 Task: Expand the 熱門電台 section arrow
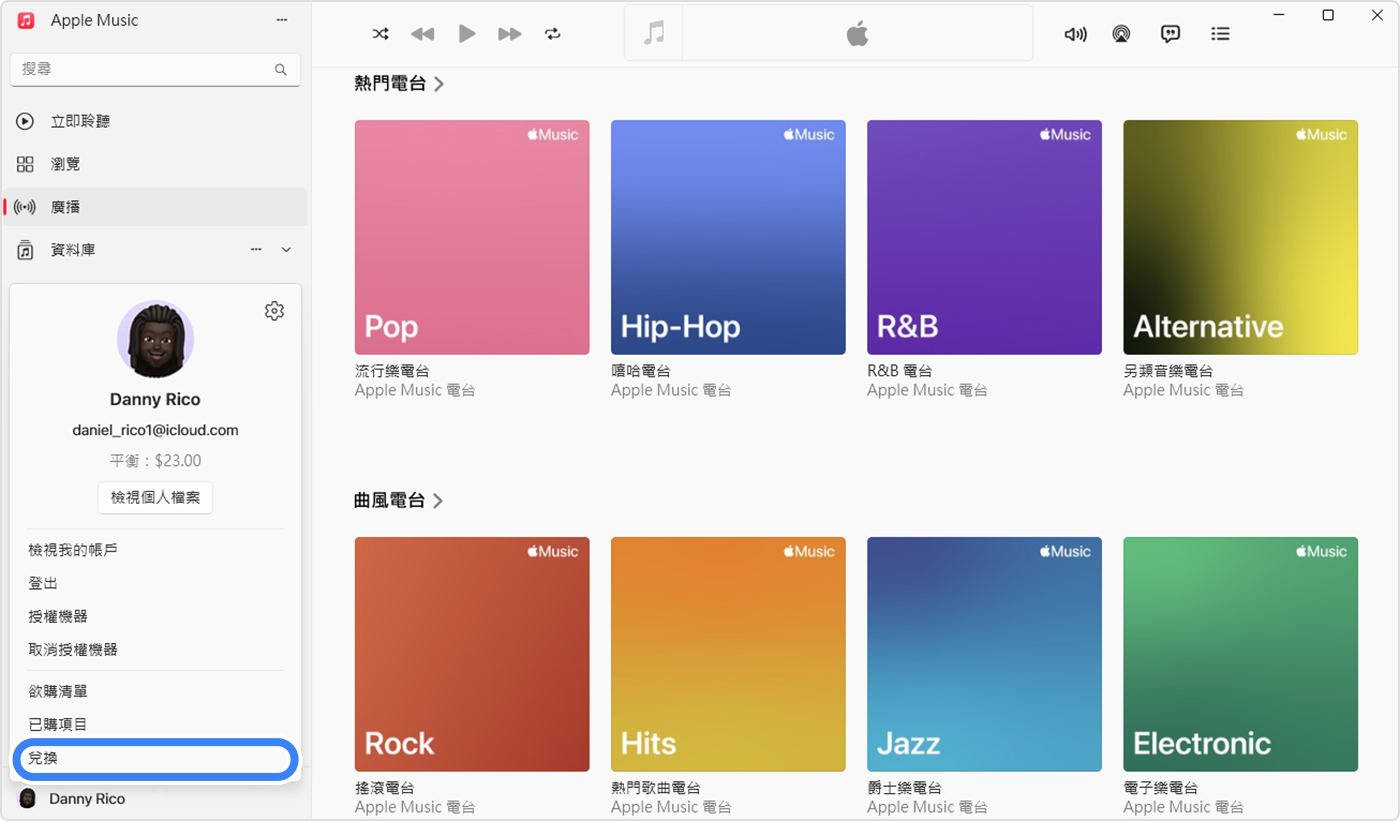[x=439, y=84]
